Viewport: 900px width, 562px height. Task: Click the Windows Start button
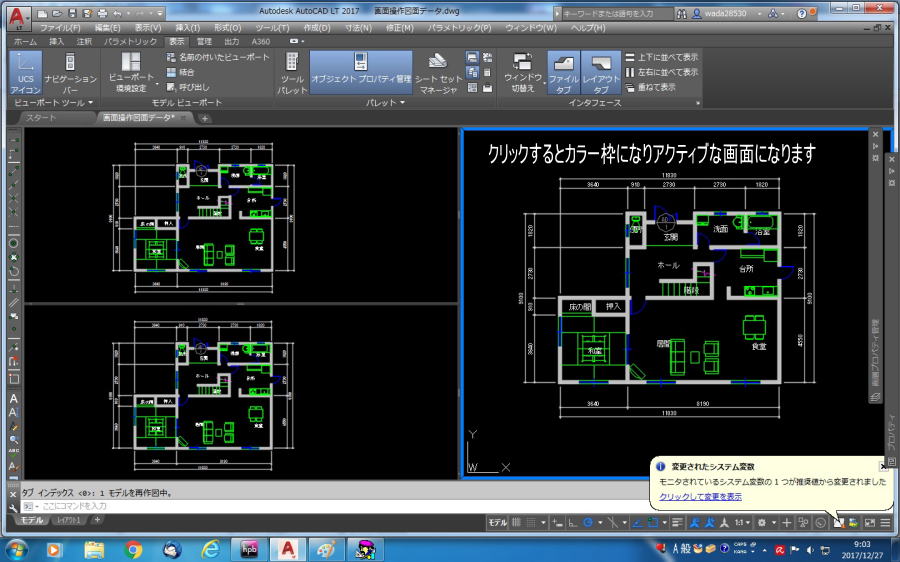16,550
